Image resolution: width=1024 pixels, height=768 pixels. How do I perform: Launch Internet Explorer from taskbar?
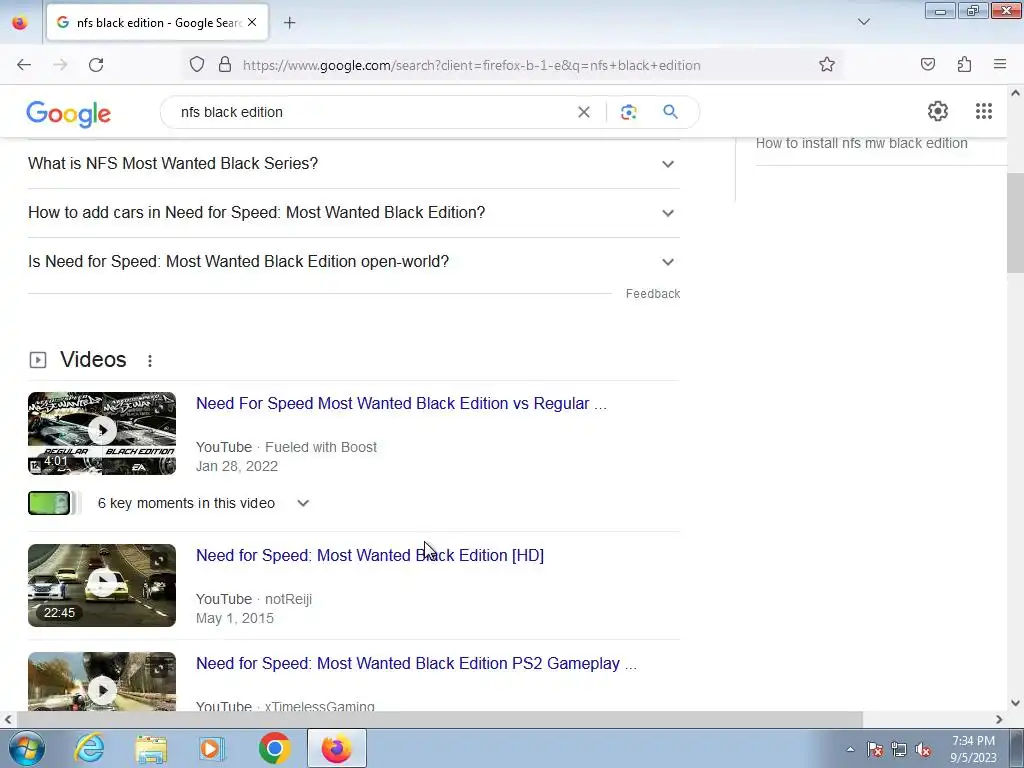[x=89, y=748]
